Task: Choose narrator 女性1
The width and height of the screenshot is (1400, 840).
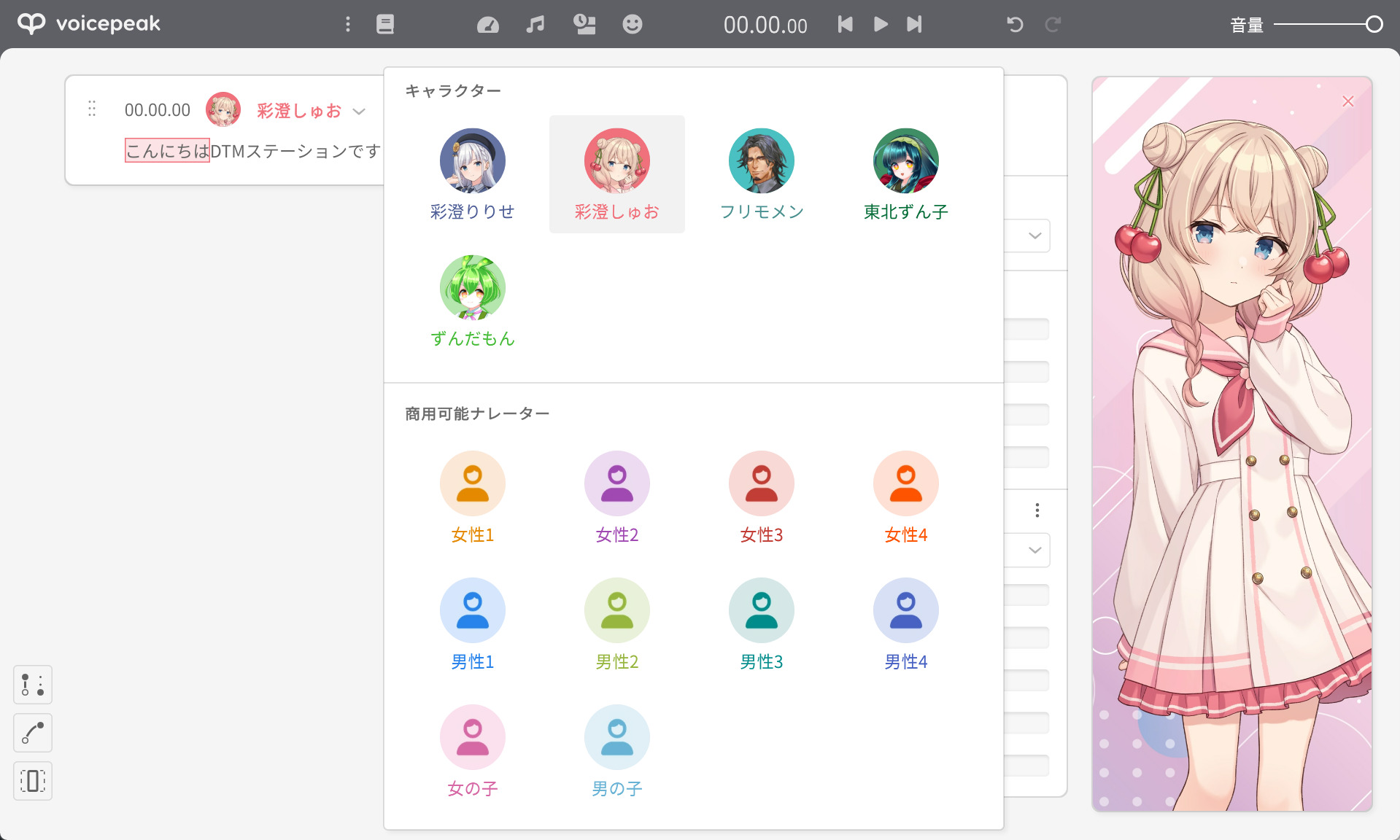Action: click(x=473, y=497)
